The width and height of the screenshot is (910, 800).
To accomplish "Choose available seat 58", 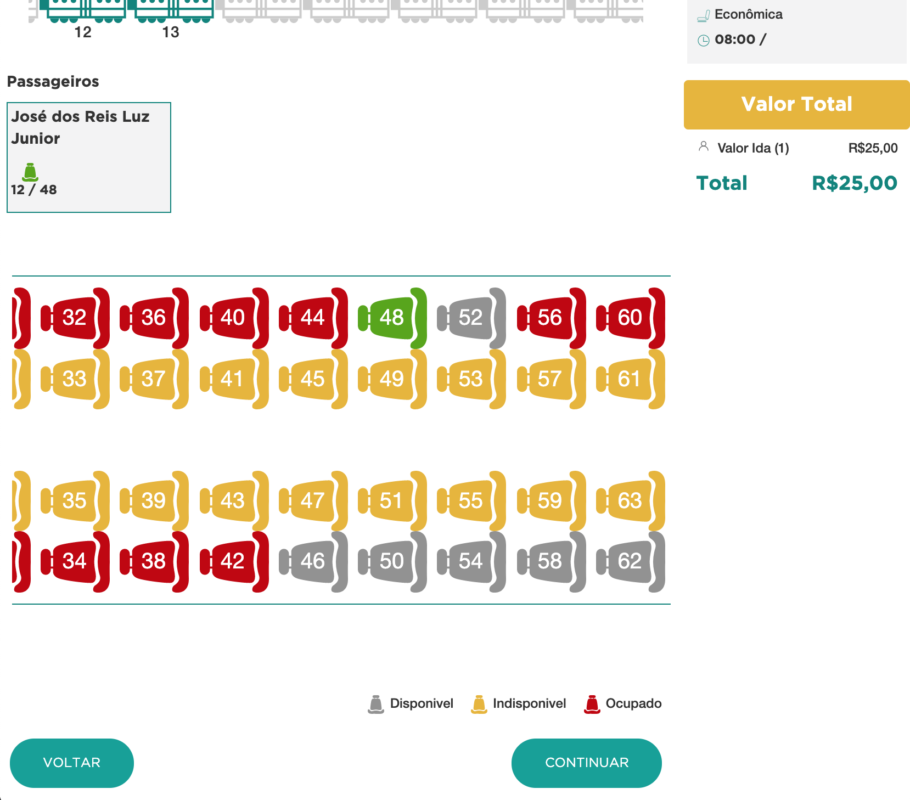I will point(550,562).
